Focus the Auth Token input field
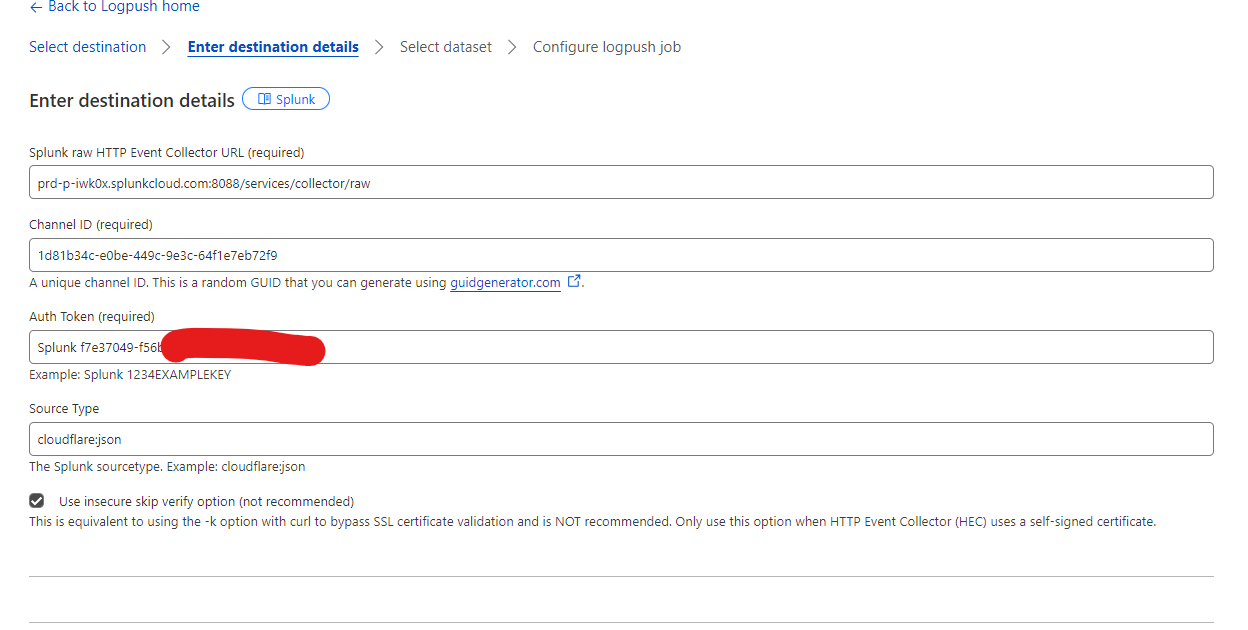Screen dimensions: 1248x630 [760, 347]
